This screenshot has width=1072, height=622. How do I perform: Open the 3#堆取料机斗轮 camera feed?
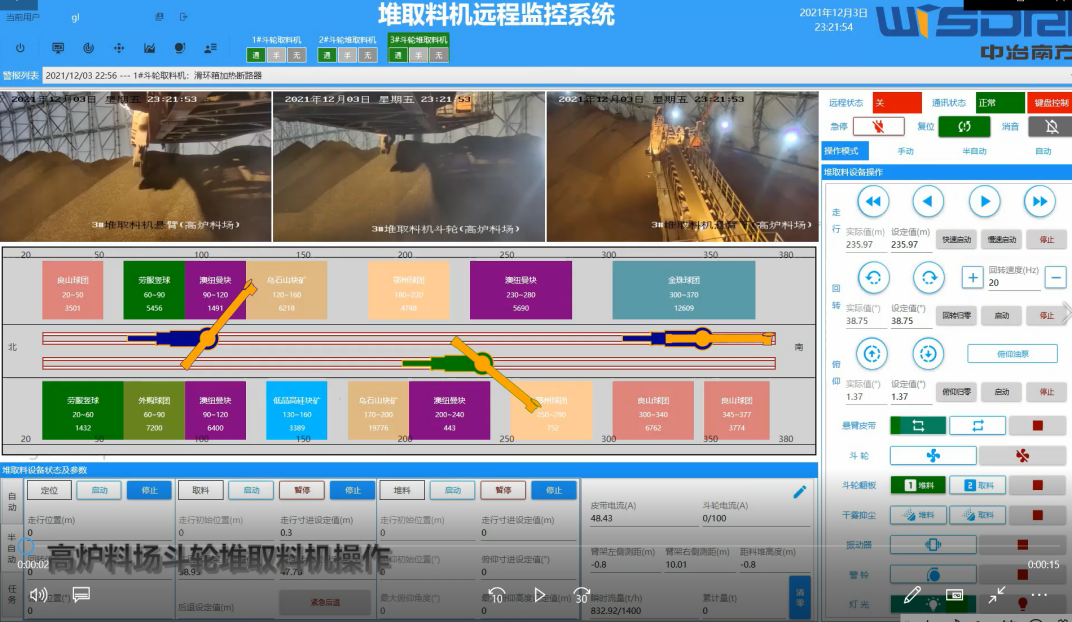point(409,166)
